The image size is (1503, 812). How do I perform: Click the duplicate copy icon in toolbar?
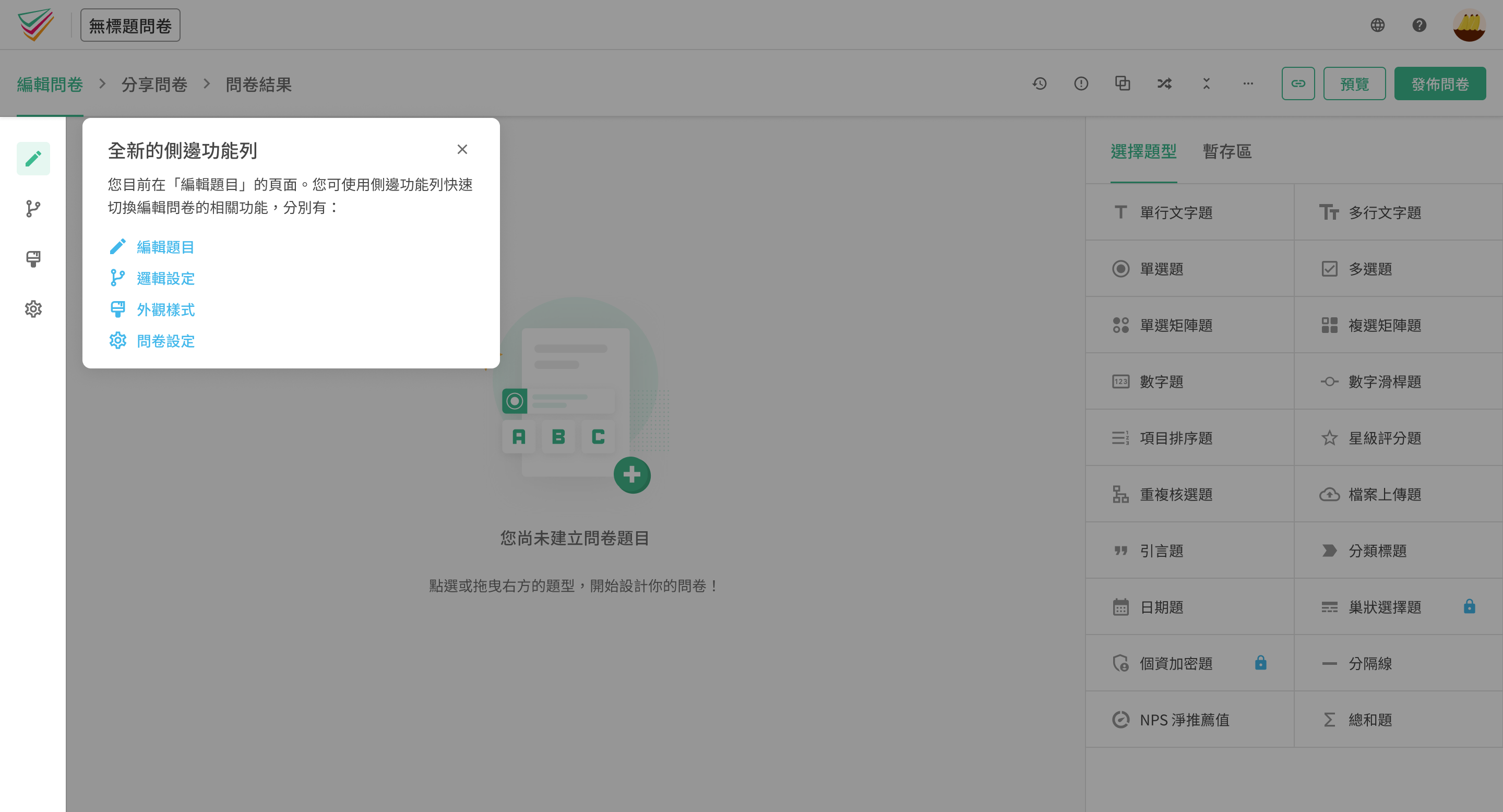[x=1123, y=83]
